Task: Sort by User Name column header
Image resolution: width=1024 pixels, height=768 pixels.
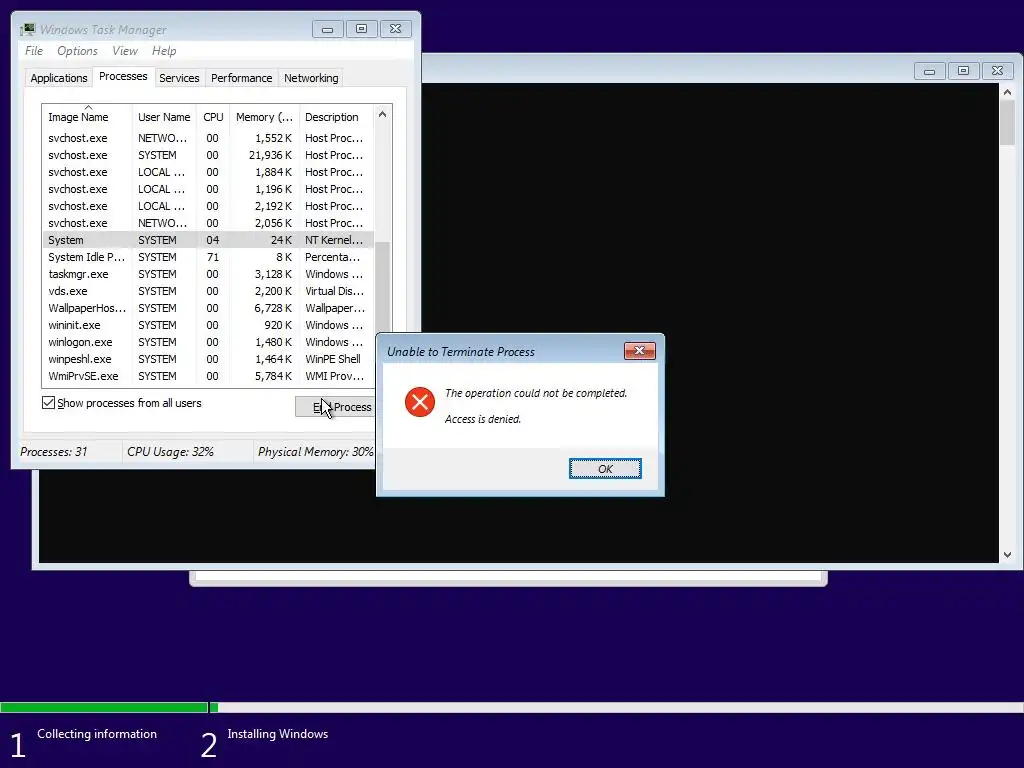Action: pyautogui.click(x=164, y=117)
